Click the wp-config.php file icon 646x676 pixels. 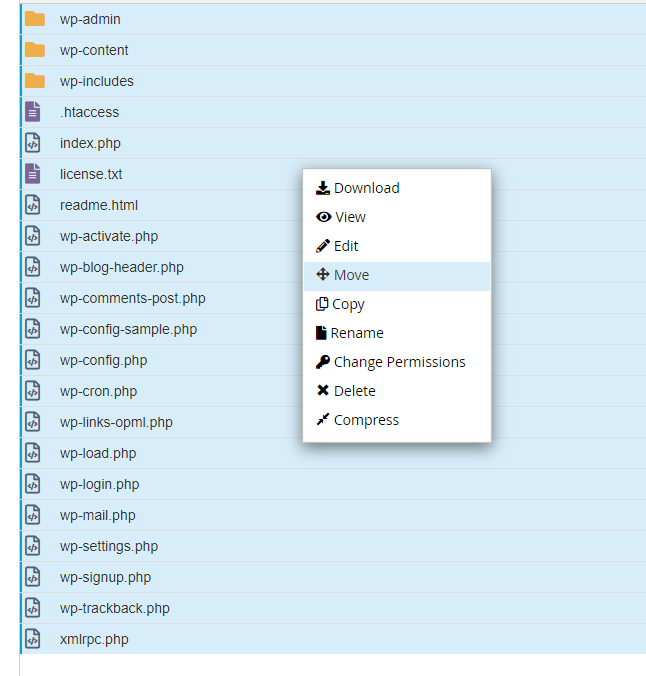pos(32,360)
